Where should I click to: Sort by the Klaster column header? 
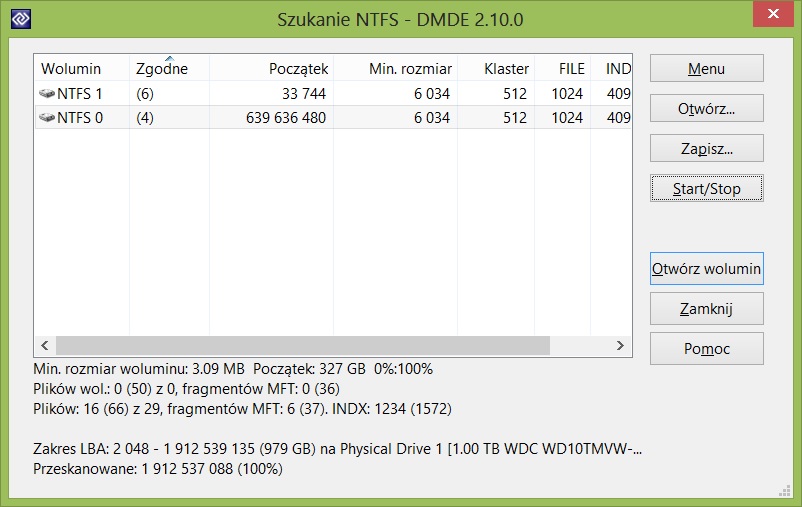[x=496, y=68]
